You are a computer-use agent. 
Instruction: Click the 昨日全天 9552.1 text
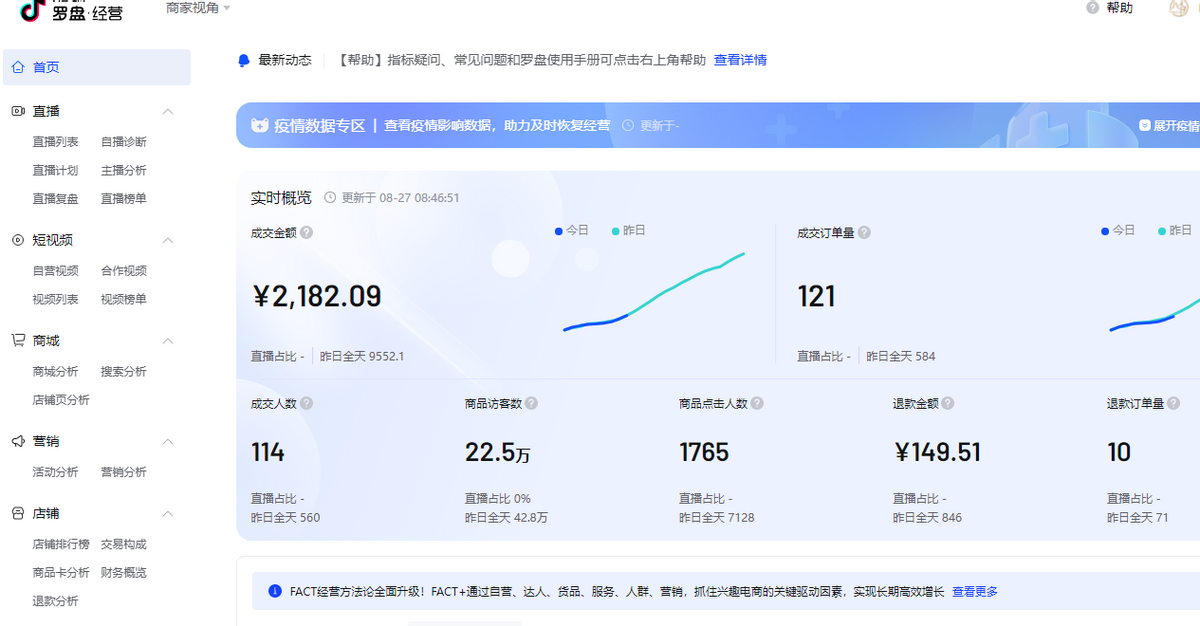tap(362, 356)
